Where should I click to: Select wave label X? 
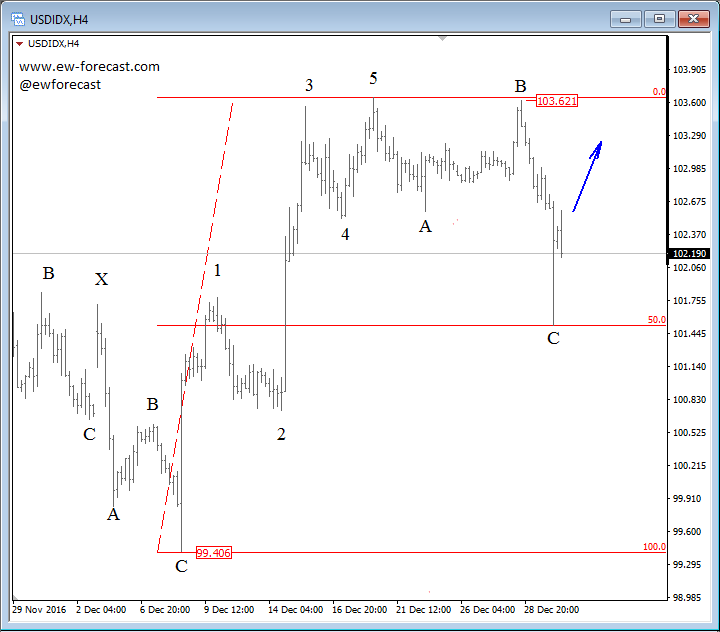click(101, 279)
